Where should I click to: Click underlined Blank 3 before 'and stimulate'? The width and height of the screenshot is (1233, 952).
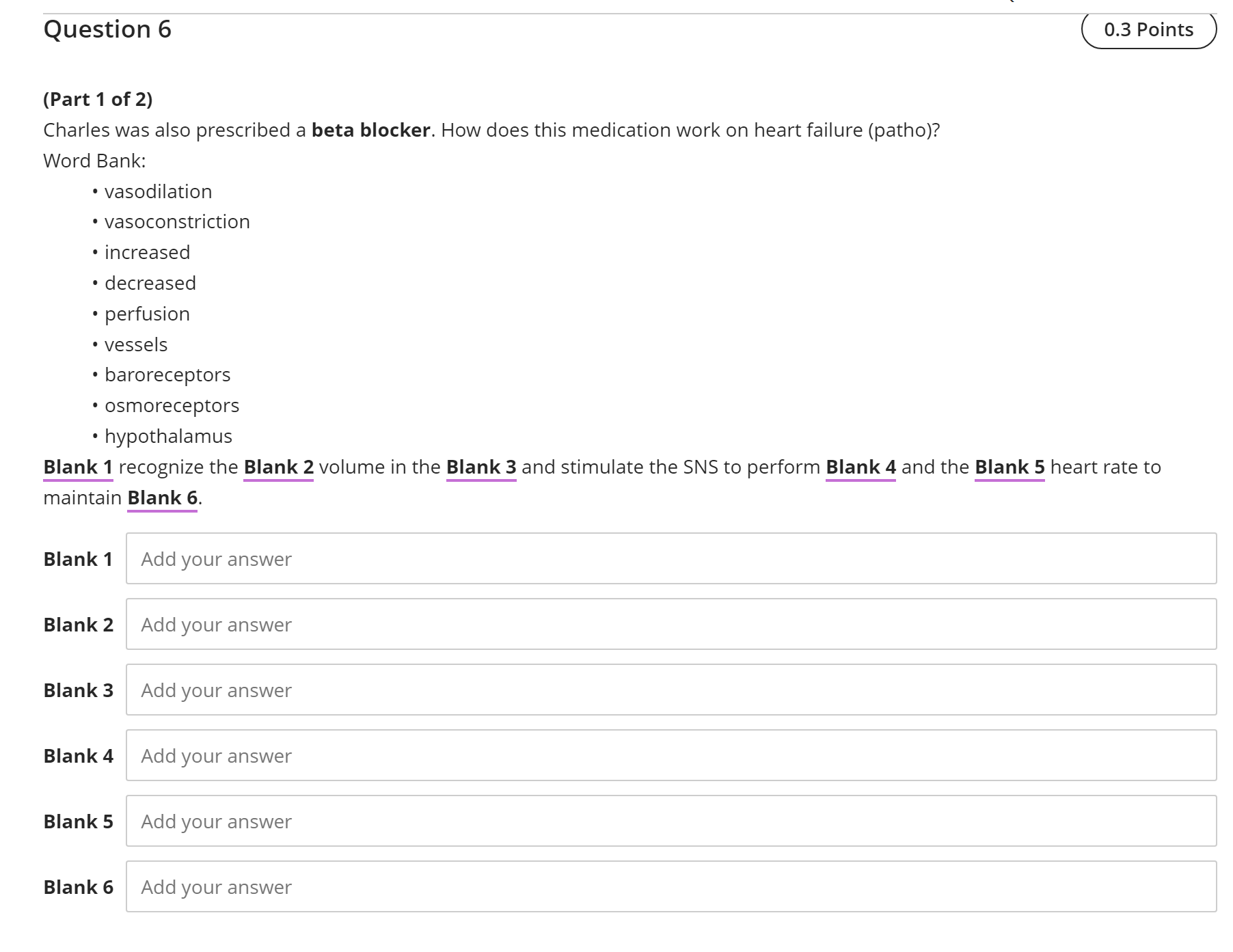point(480,467)
